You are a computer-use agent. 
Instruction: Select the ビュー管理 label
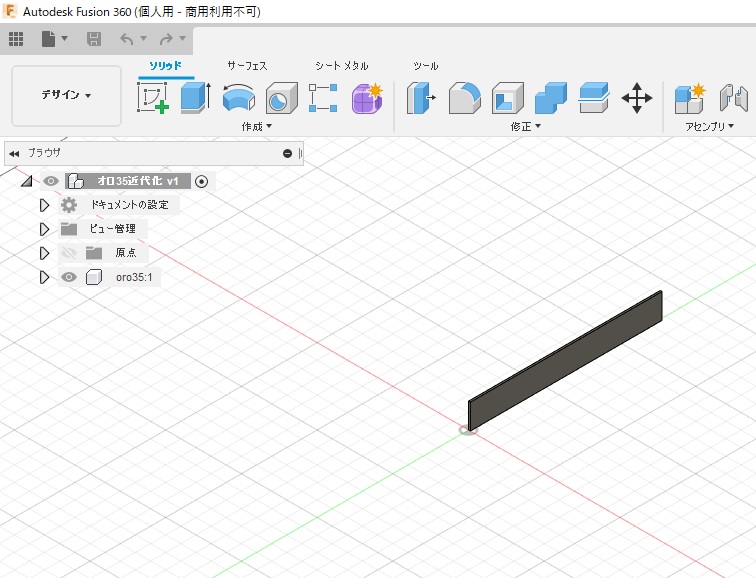pos(113,229)
